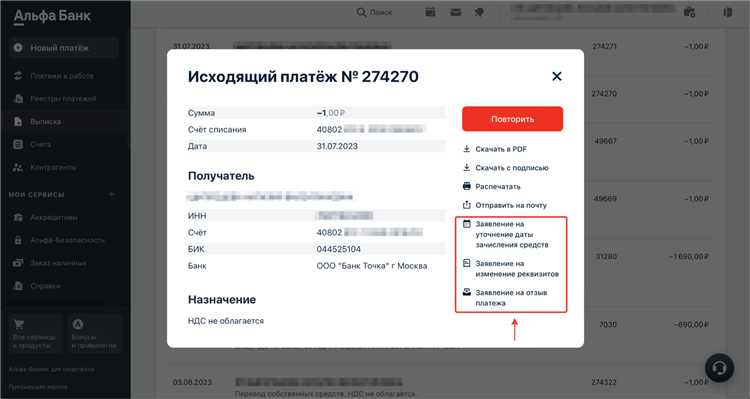
Task: Click the bank name ООО "Банк Точка" г Москва
Action: (x=372, y=266)
